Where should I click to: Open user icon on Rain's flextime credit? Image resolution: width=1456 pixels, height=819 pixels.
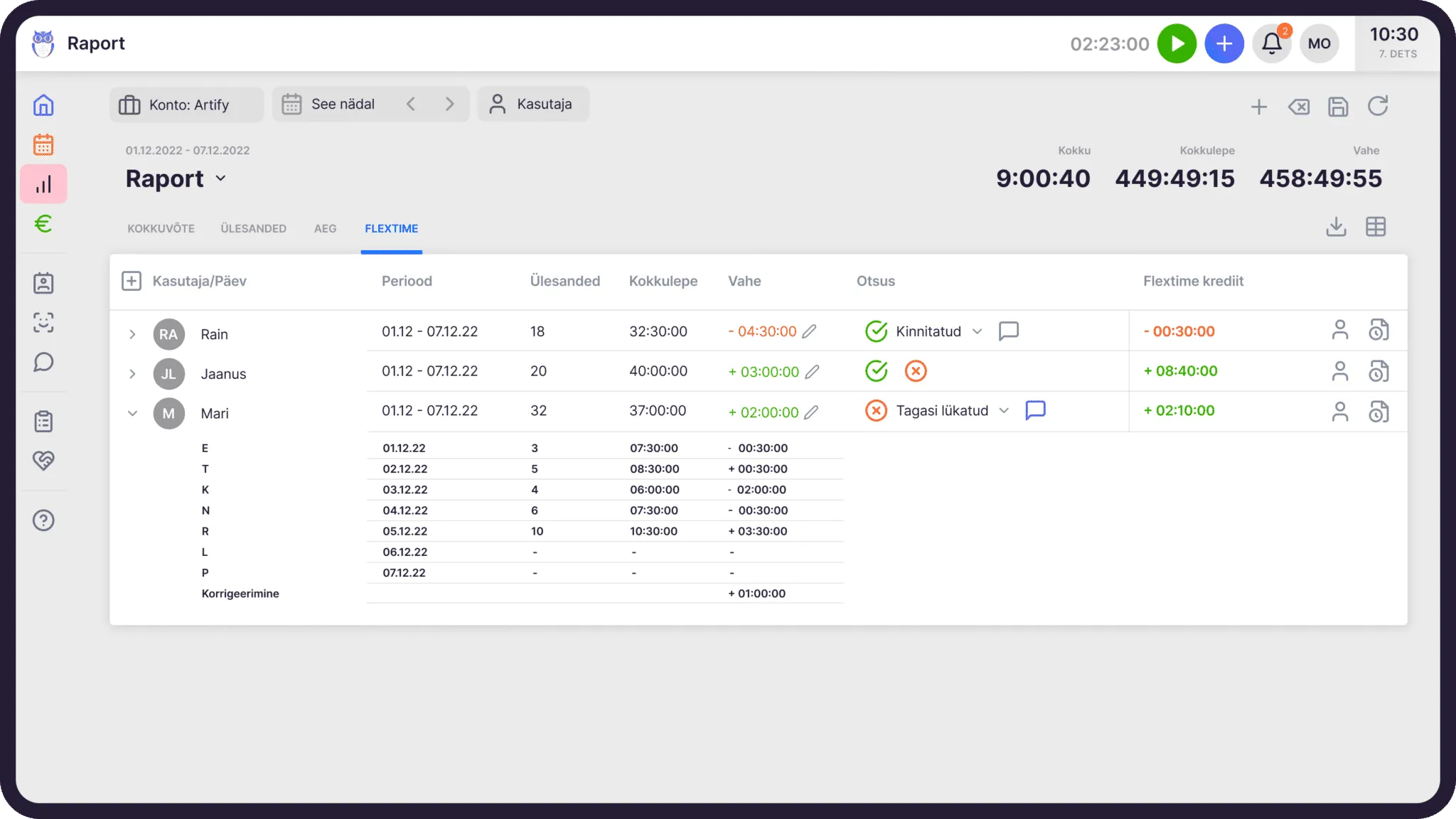(x=1340, y=330)
